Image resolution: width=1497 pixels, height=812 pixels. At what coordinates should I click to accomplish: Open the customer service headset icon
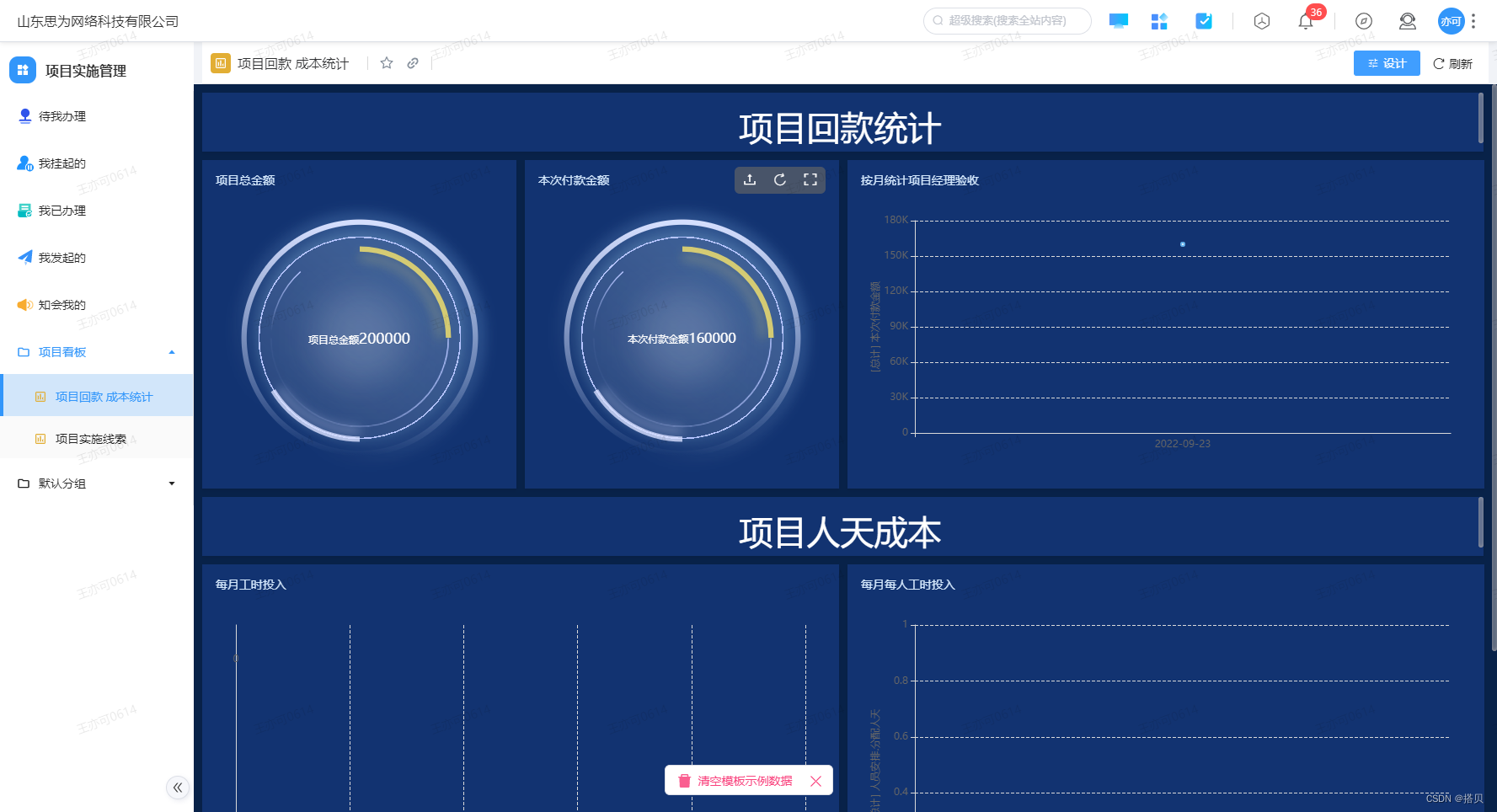(1407, 21)
